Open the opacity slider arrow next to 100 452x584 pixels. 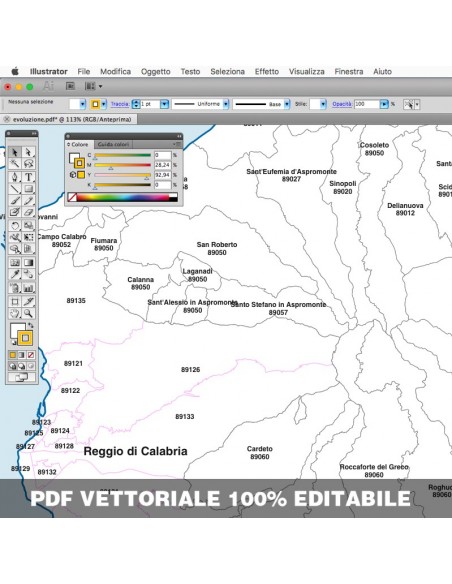(x=384, y=104)
